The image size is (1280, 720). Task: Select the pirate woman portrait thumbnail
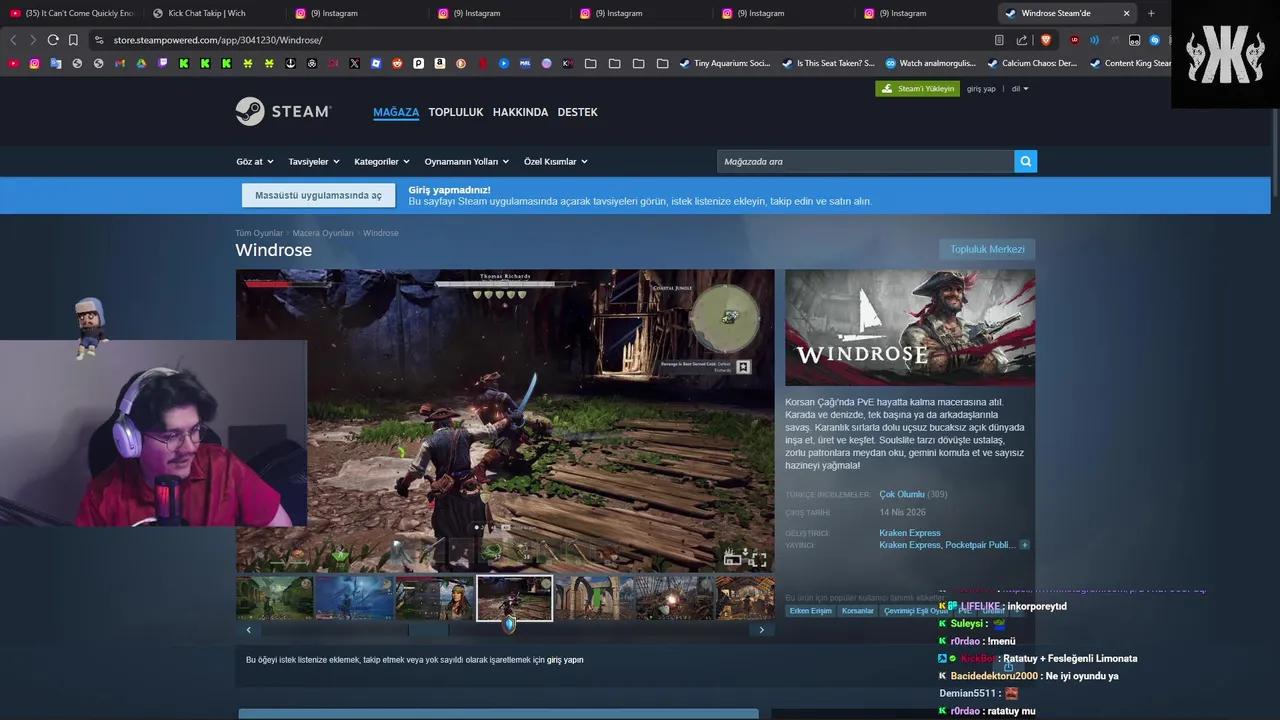[434, 598]
